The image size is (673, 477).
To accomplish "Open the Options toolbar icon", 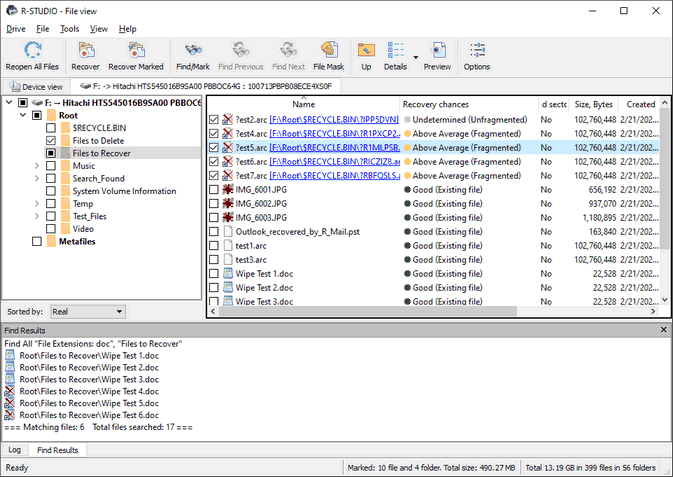I will pos(477,51).
